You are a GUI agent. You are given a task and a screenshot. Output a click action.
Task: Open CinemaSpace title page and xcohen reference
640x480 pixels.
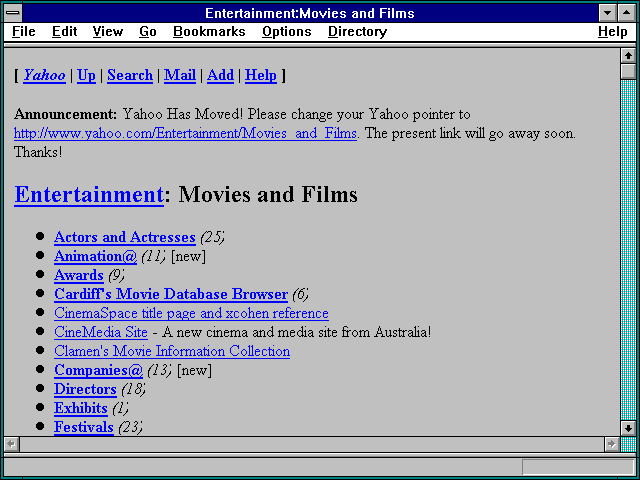tap(191, 313)
